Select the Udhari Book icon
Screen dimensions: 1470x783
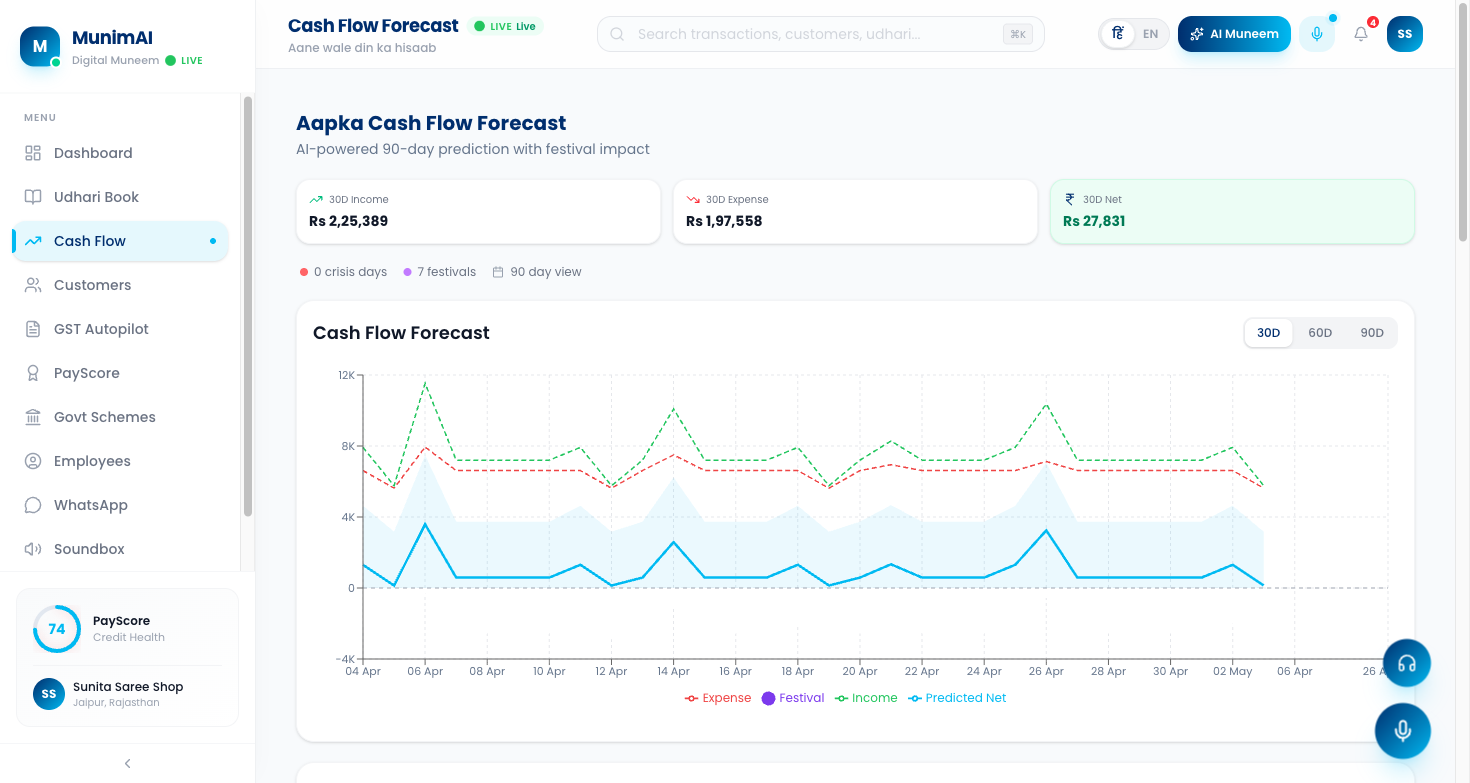click(34, 196)
